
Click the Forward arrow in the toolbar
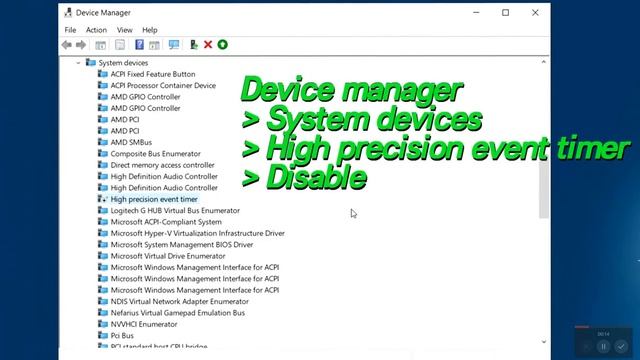(x=81, y=45)
